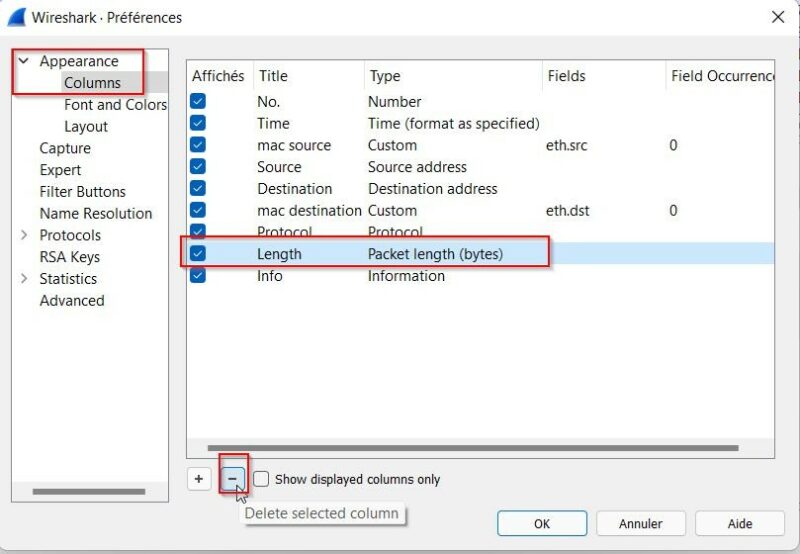This screenshot has height=554, width=800.
Task: Toggle the mac source column checkbox
Action: [198, 145]
